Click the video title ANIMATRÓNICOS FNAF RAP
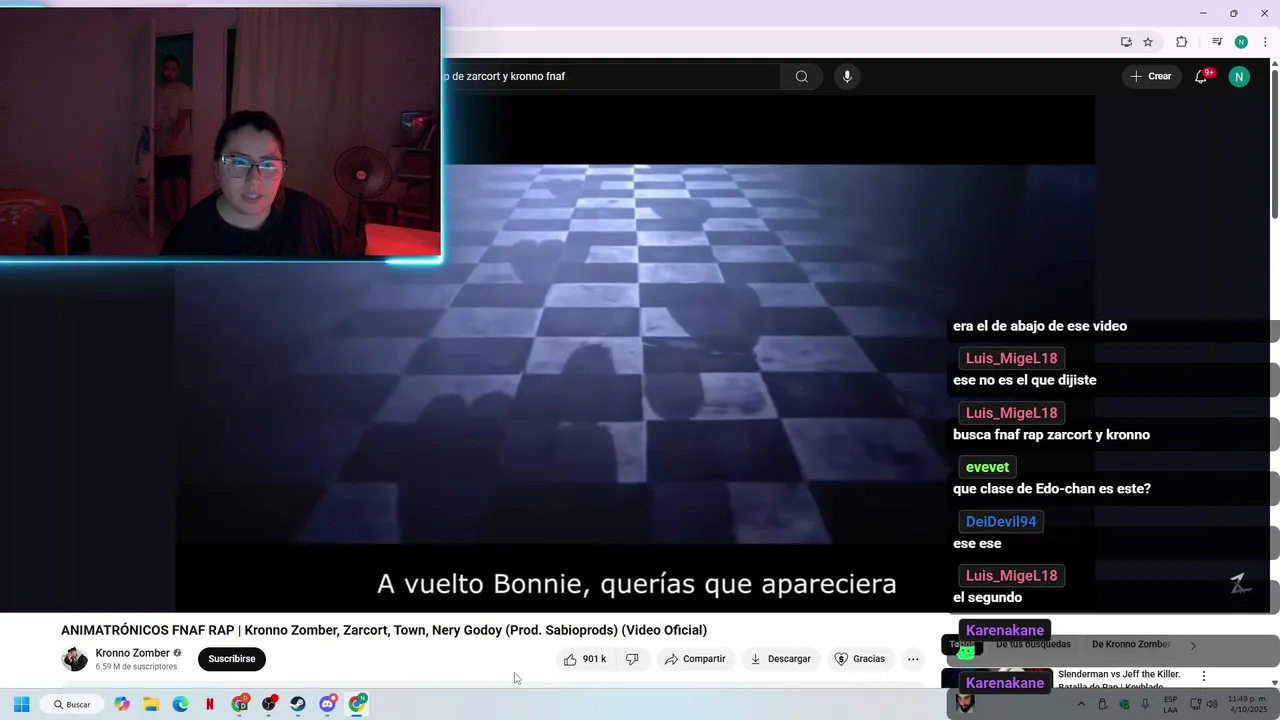 [384, 630]
